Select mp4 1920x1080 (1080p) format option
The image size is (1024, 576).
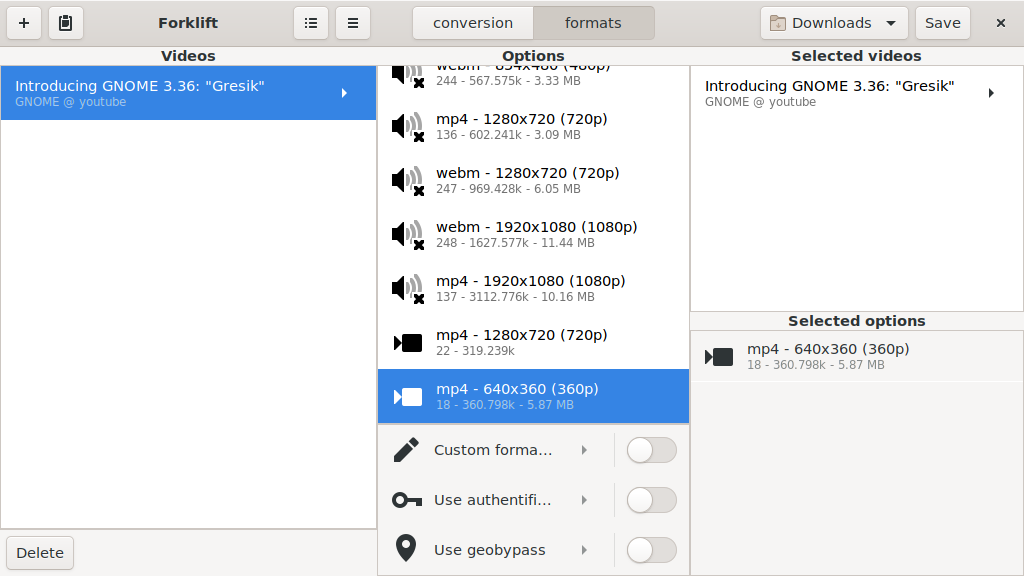click(533, 288)
